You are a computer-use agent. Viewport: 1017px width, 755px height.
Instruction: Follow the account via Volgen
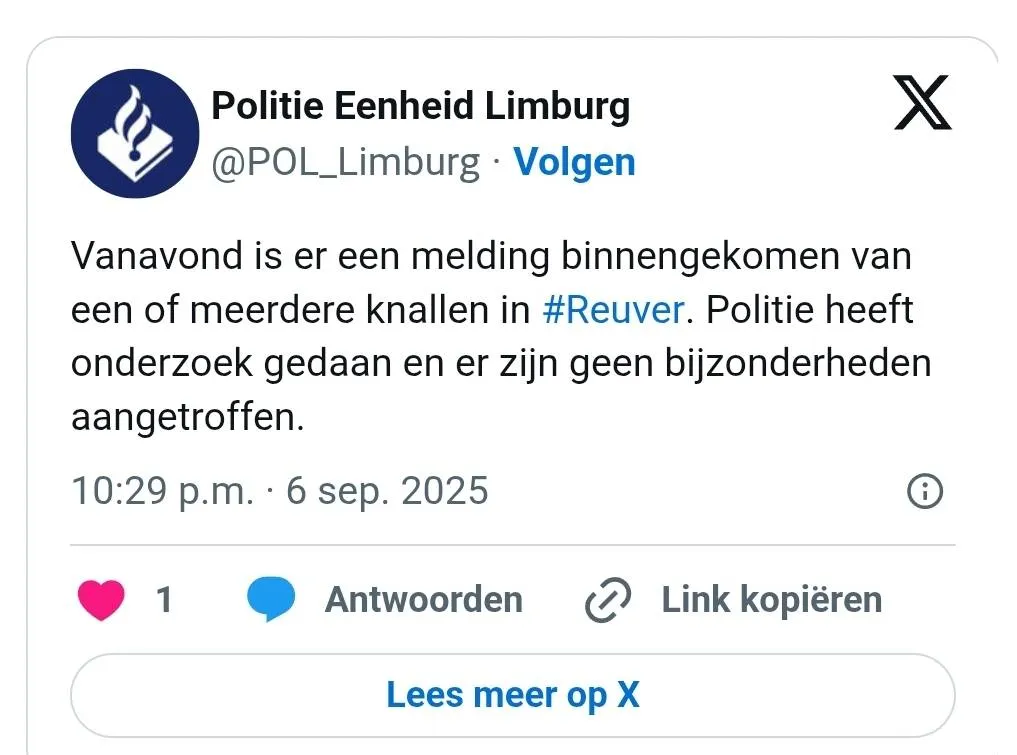pos(574,162)
